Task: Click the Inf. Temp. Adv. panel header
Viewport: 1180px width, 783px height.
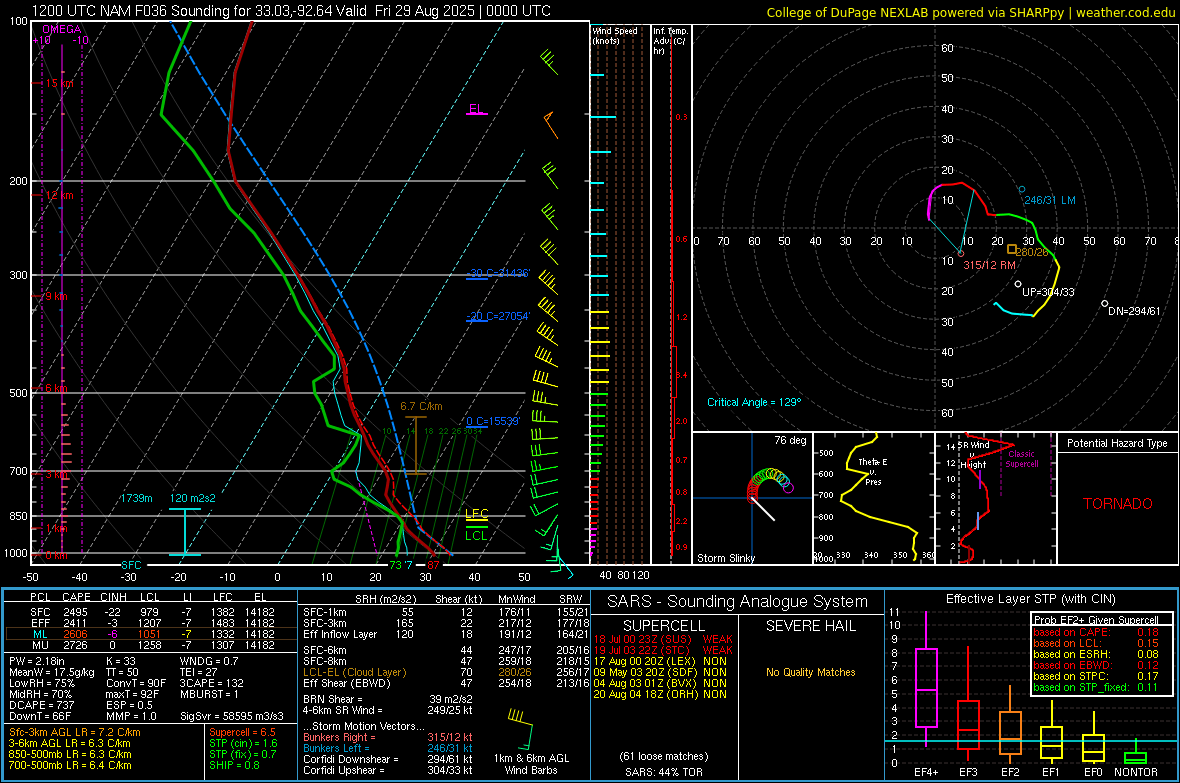Action: [x=670, y=41]
